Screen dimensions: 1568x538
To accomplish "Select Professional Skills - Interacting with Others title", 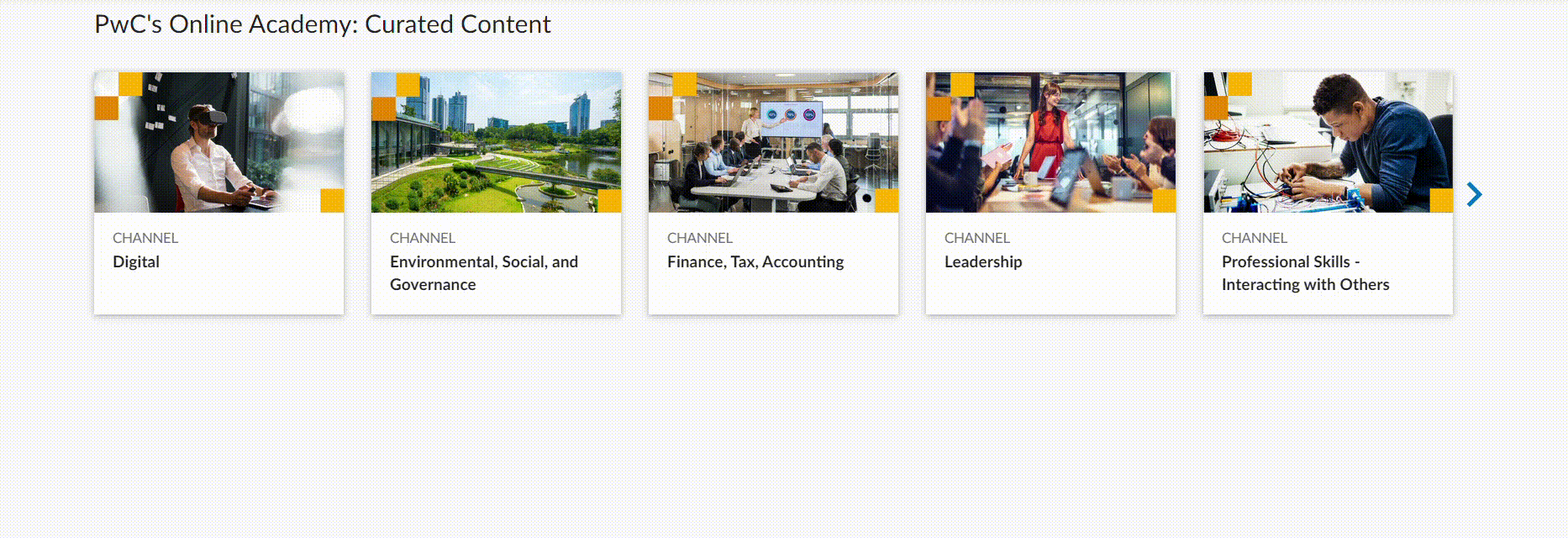I will tap(1305, 272).
